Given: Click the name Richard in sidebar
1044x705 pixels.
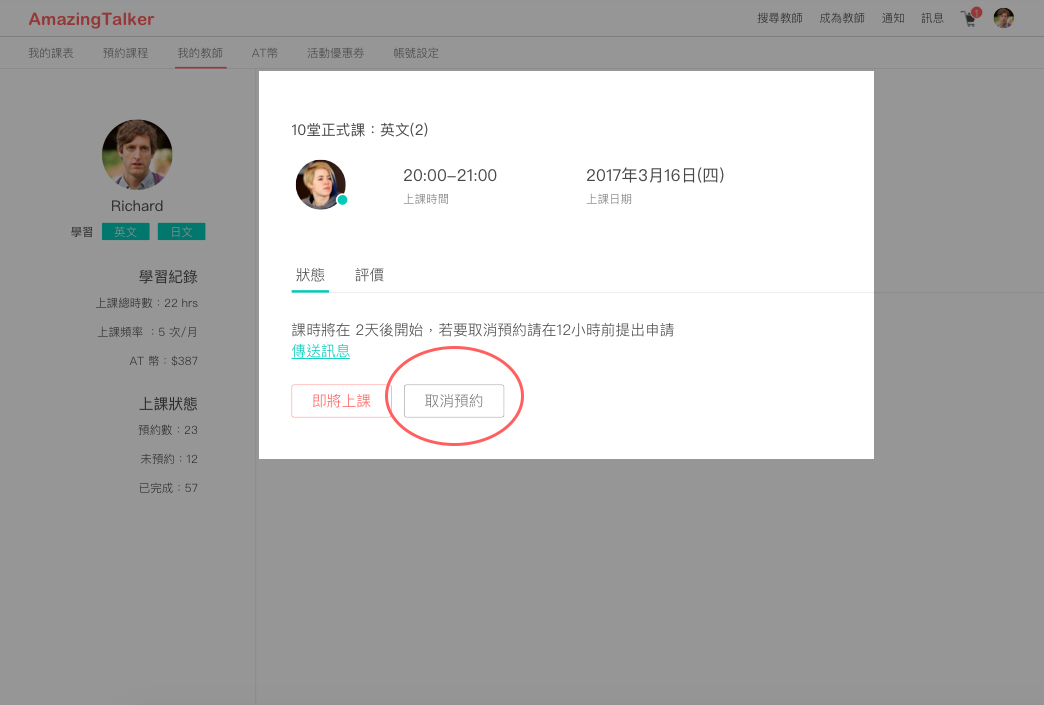Looking at the screenshot, I should coord(137,206).
